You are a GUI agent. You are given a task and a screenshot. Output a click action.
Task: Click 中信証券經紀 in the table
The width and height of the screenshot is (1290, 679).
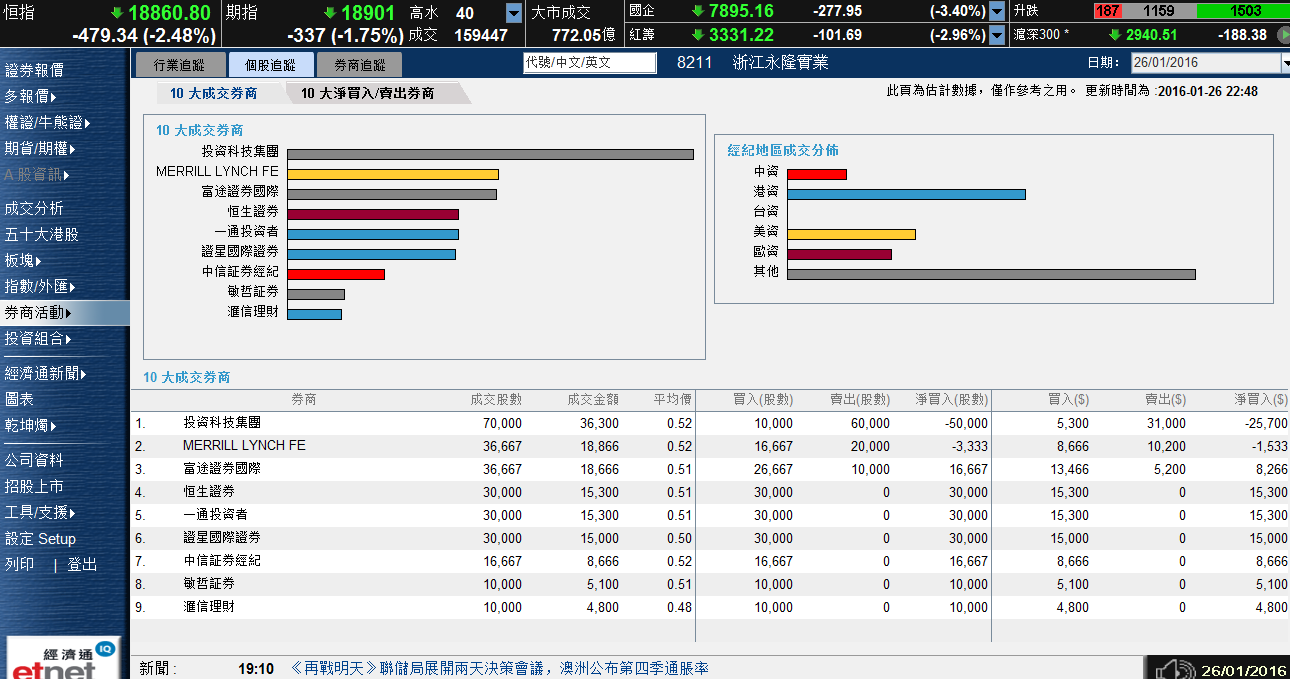pos(221,561)
